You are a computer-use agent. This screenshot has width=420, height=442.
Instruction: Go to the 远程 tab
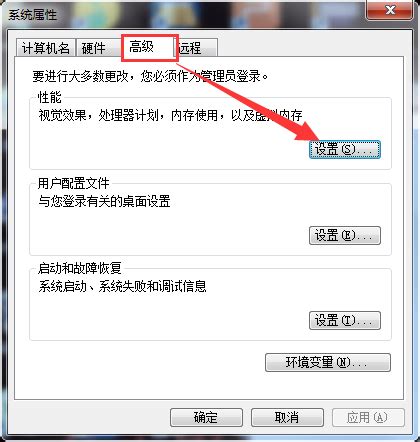[x=197, y=48]
